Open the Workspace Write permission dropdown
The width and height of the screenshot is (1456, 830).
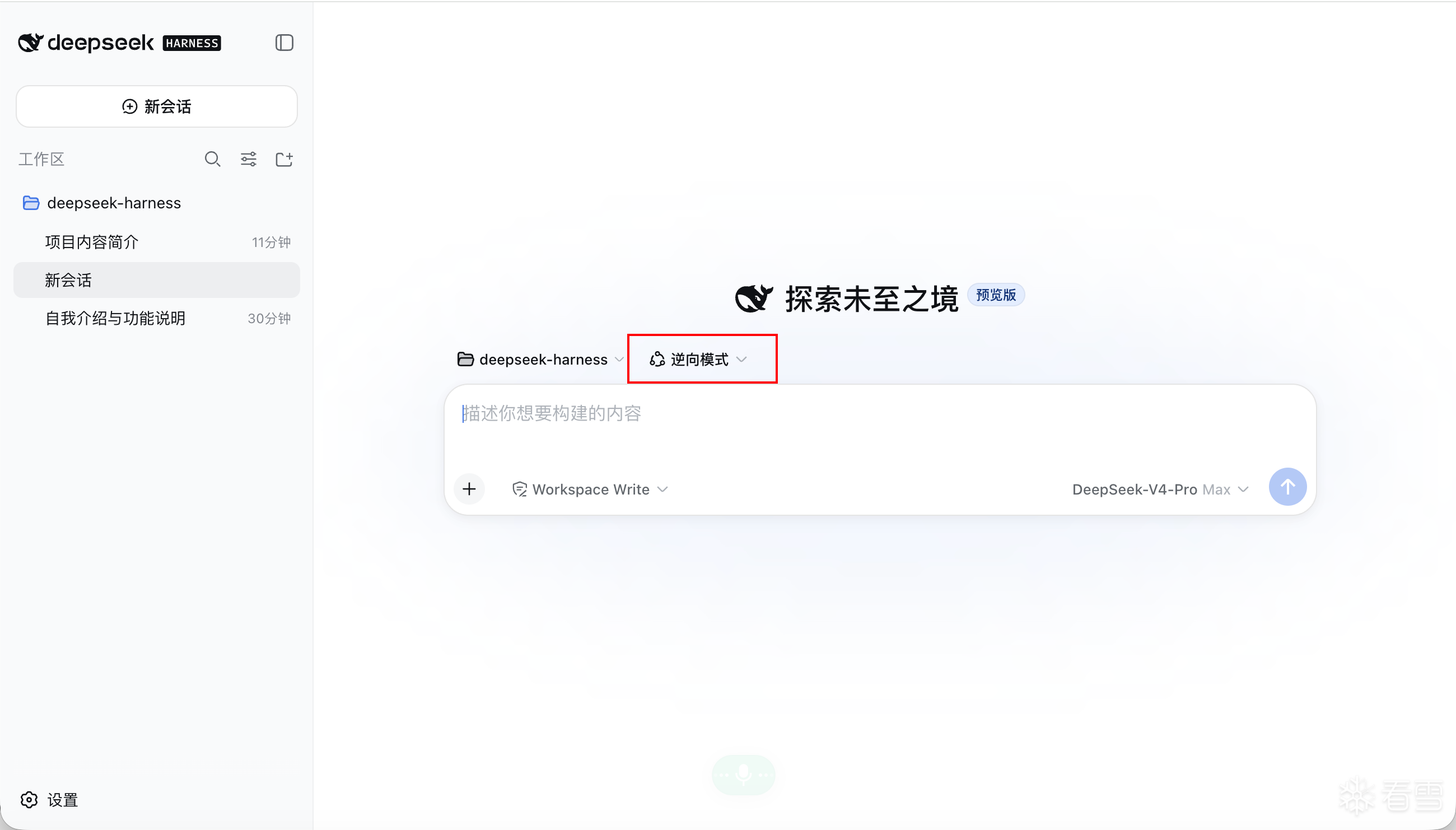590,489
